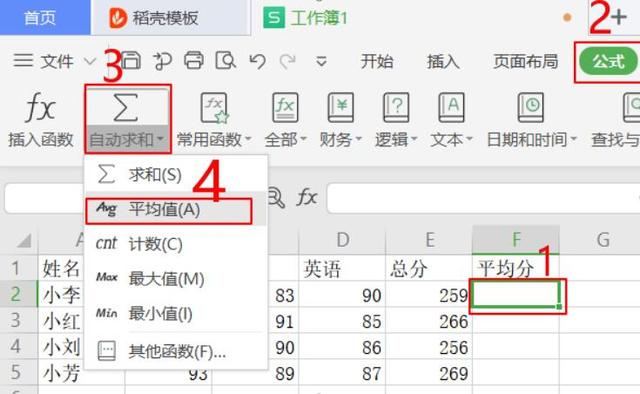Open the 常用函数 star icon
The image size is (640, 394).
[x=214, y=108]
